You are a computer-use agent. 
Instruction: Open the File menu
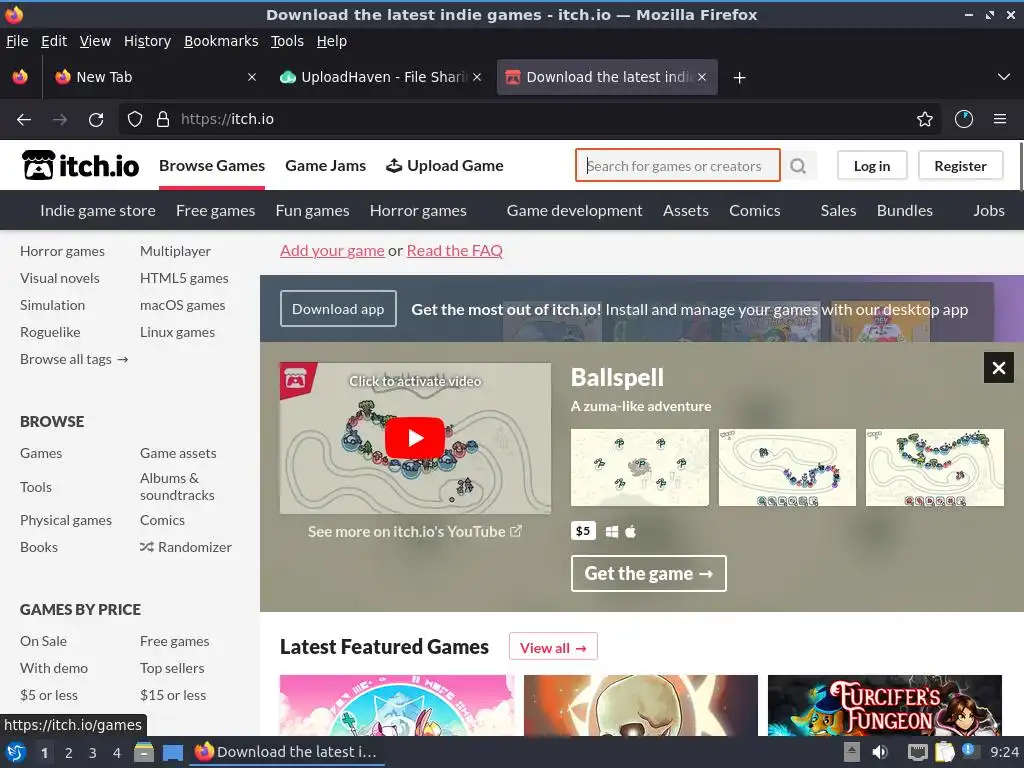pyautogui.click(x=17, y=41)
